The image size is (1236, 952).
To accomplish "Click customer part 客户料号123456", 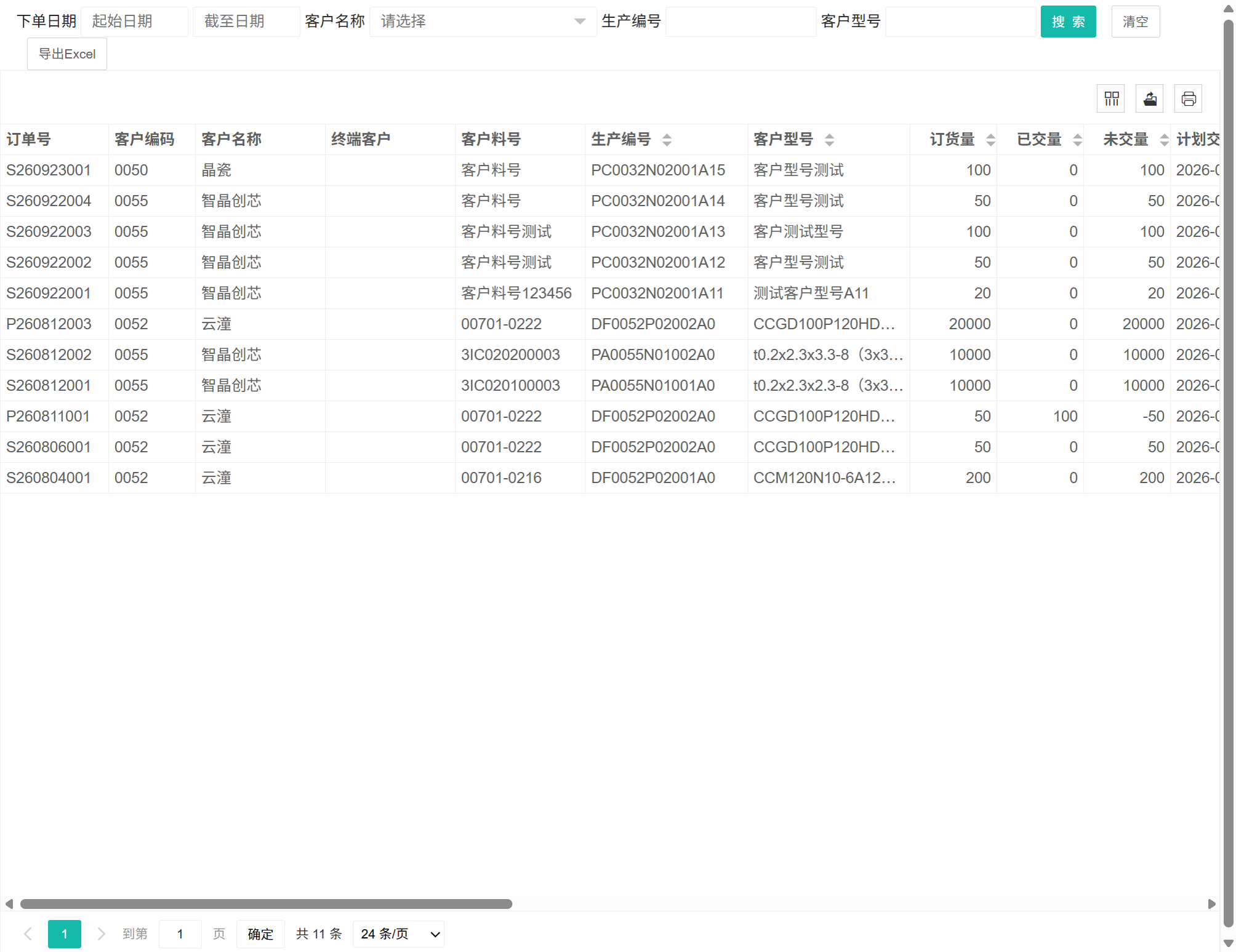I will pyautogui.click(x=516, y=294).
